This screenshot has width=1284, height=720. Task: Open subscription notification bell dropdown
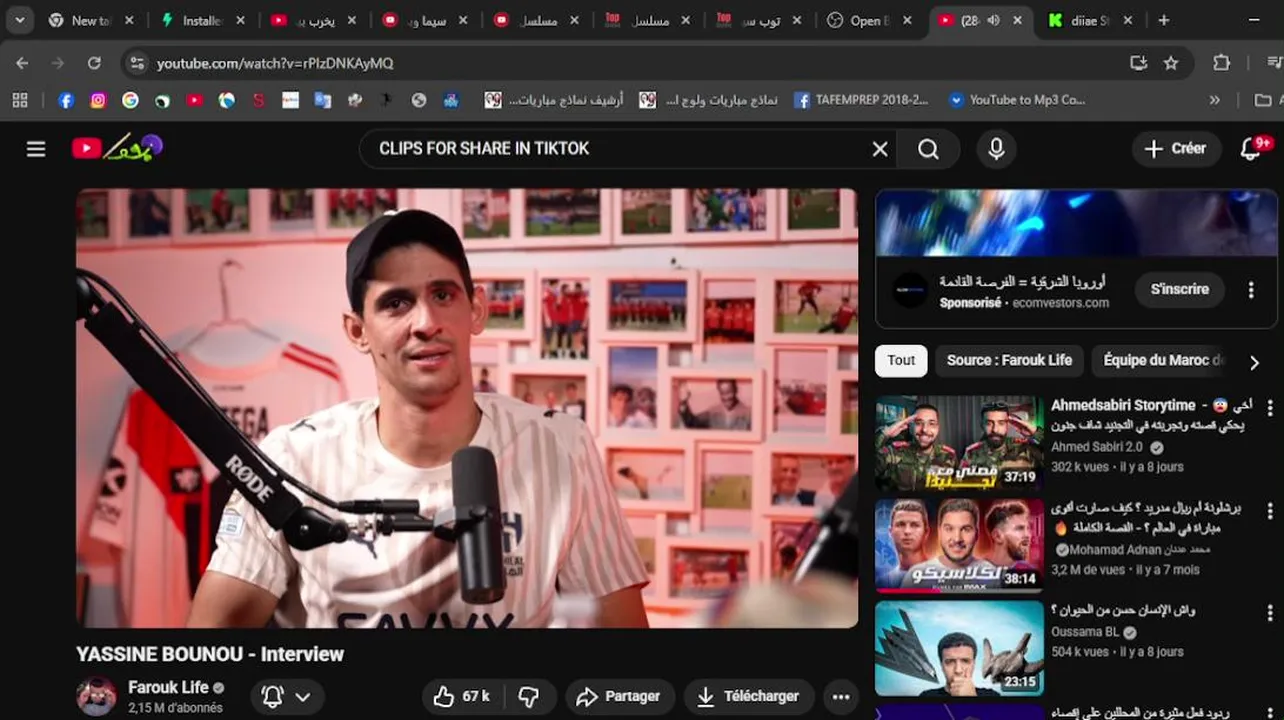click(x=286, y=697)
